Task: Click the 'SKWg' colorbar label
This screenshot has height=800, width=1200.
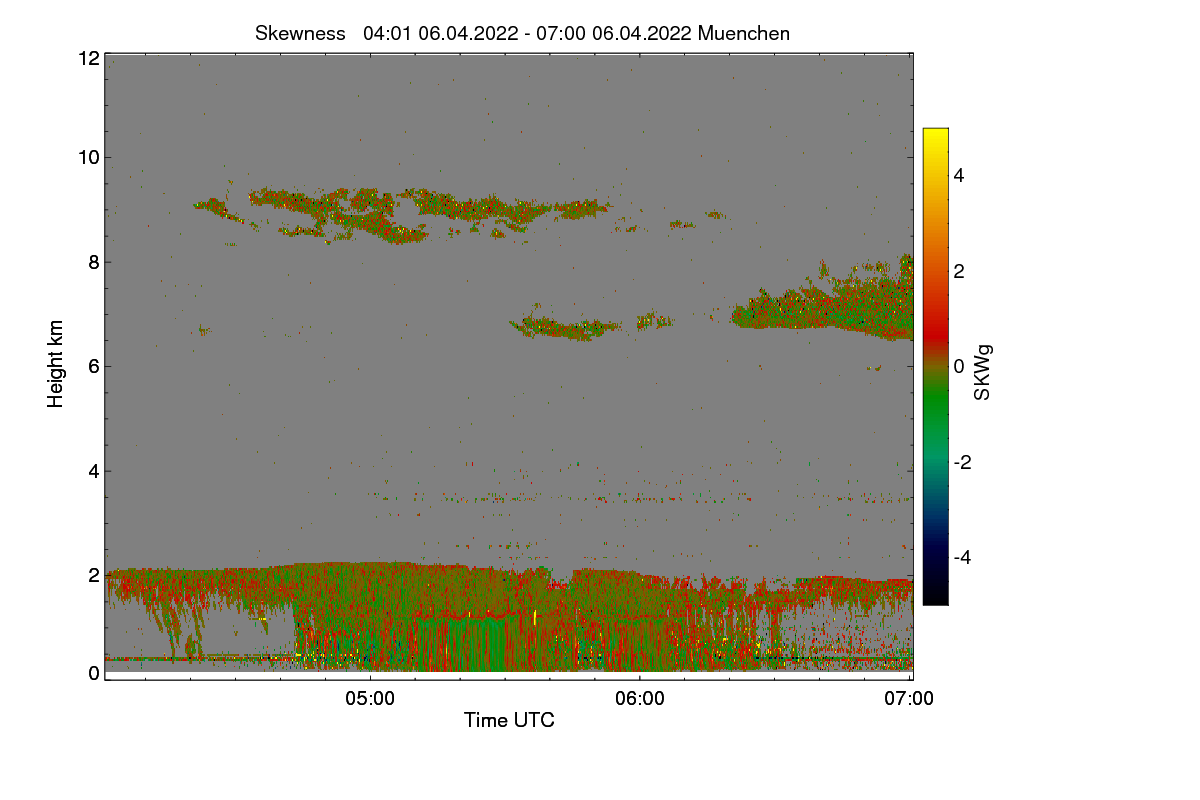Action: 984,373
